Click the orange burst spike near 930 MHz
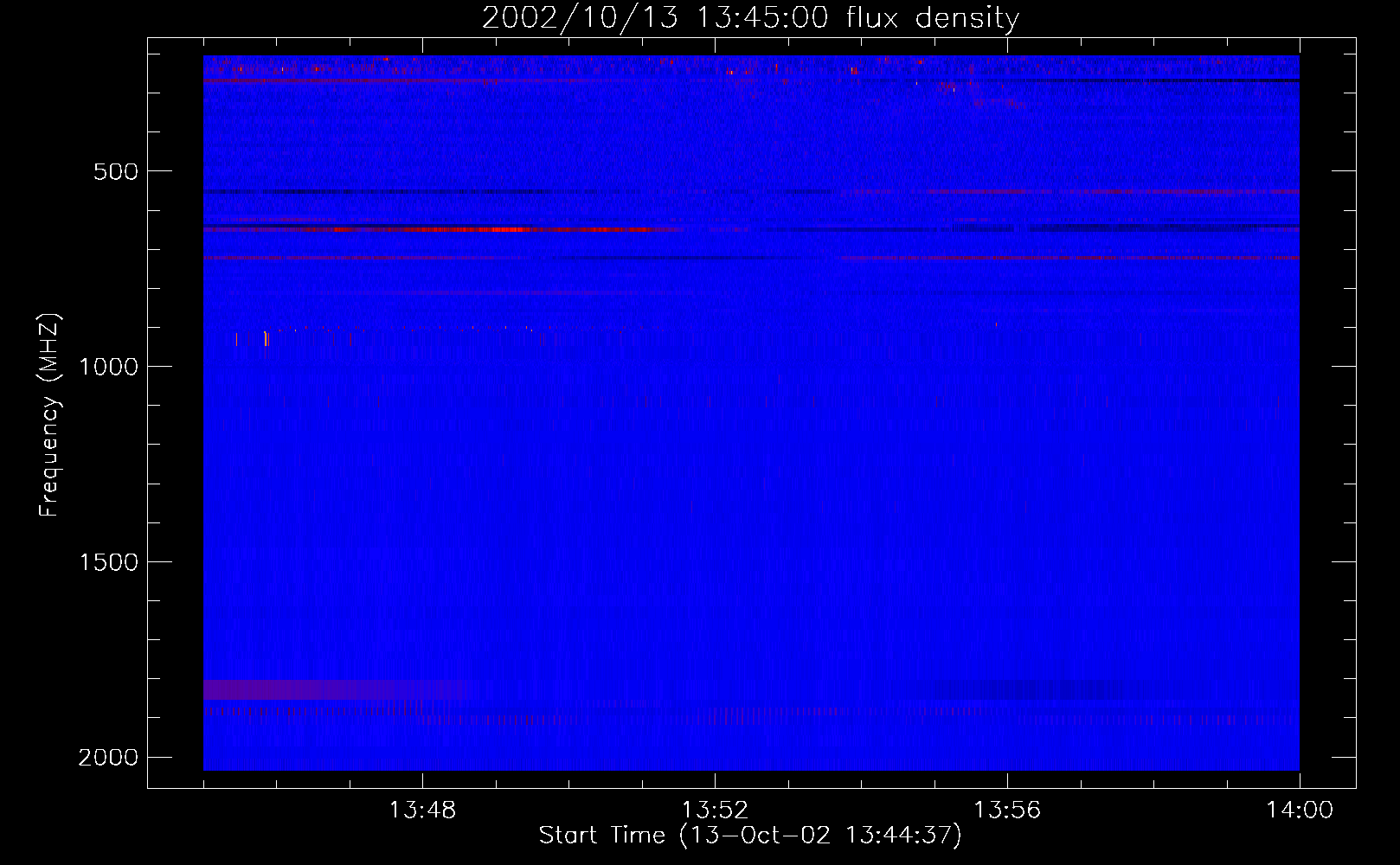The image size is (1400, 865). click(267, 339)
